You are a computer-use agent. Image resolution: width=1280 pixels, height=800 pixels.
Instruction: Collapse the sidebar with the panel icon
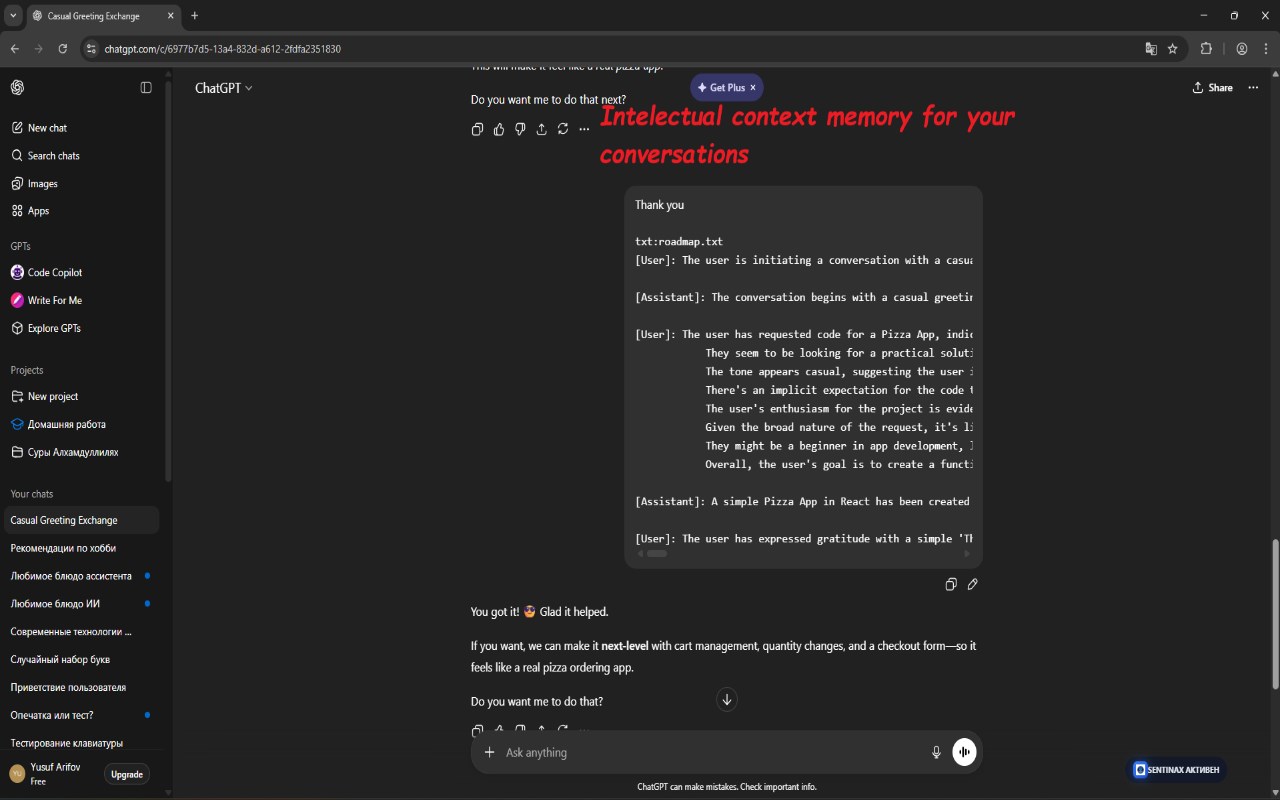pyautogui.click(x=146, y=88)
